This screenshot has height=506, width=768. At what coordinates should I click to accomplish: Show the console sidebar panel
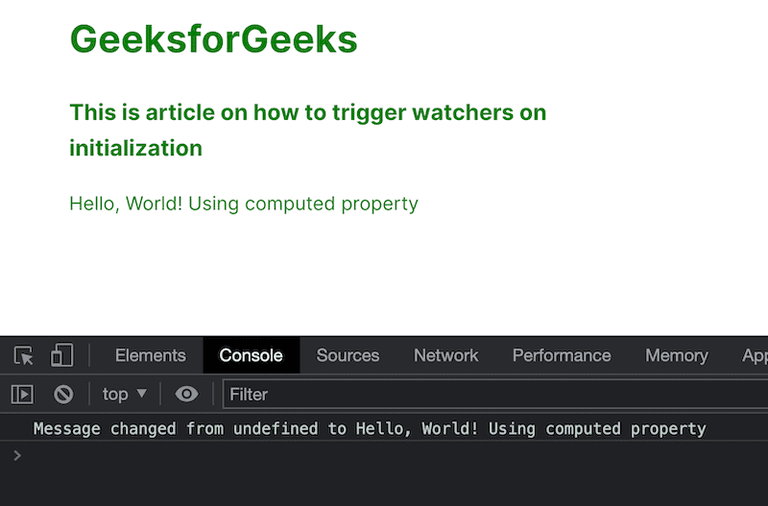(x=22, y=394)
